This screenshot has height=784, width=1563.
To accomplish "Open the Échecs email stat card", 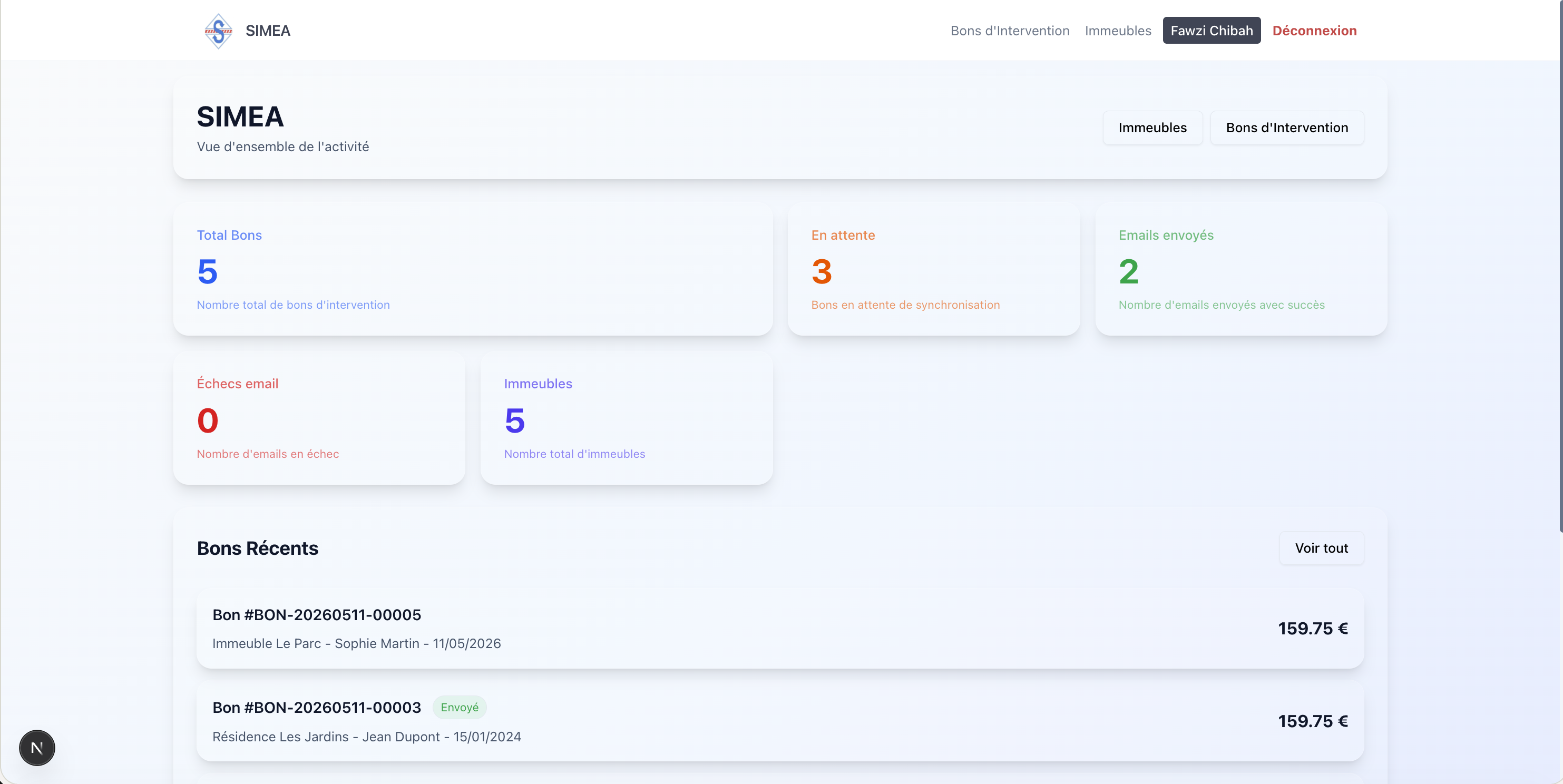I will (x=319, y=417).
